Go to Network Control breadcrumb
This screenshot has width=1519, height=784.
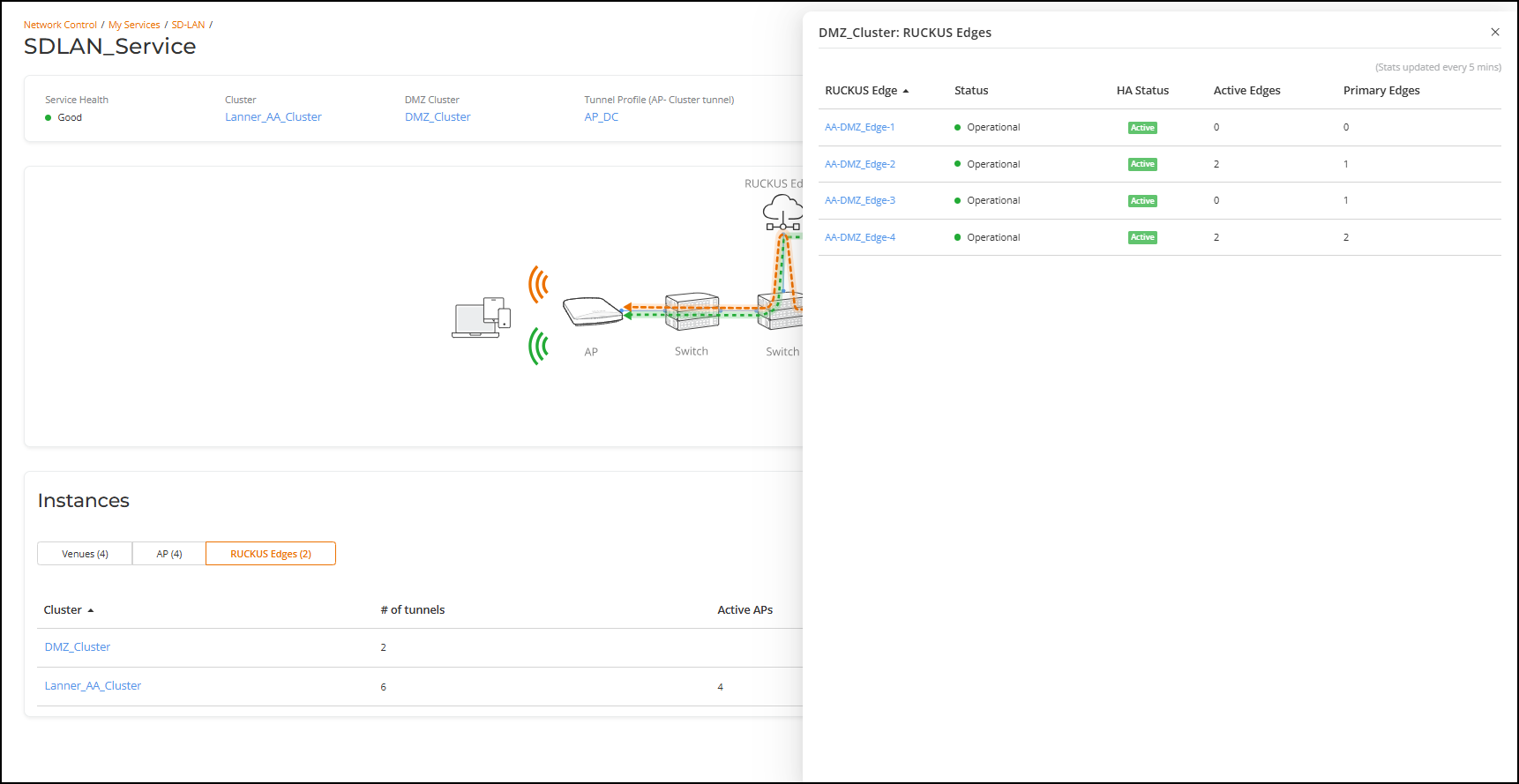[x=60, y=25]
